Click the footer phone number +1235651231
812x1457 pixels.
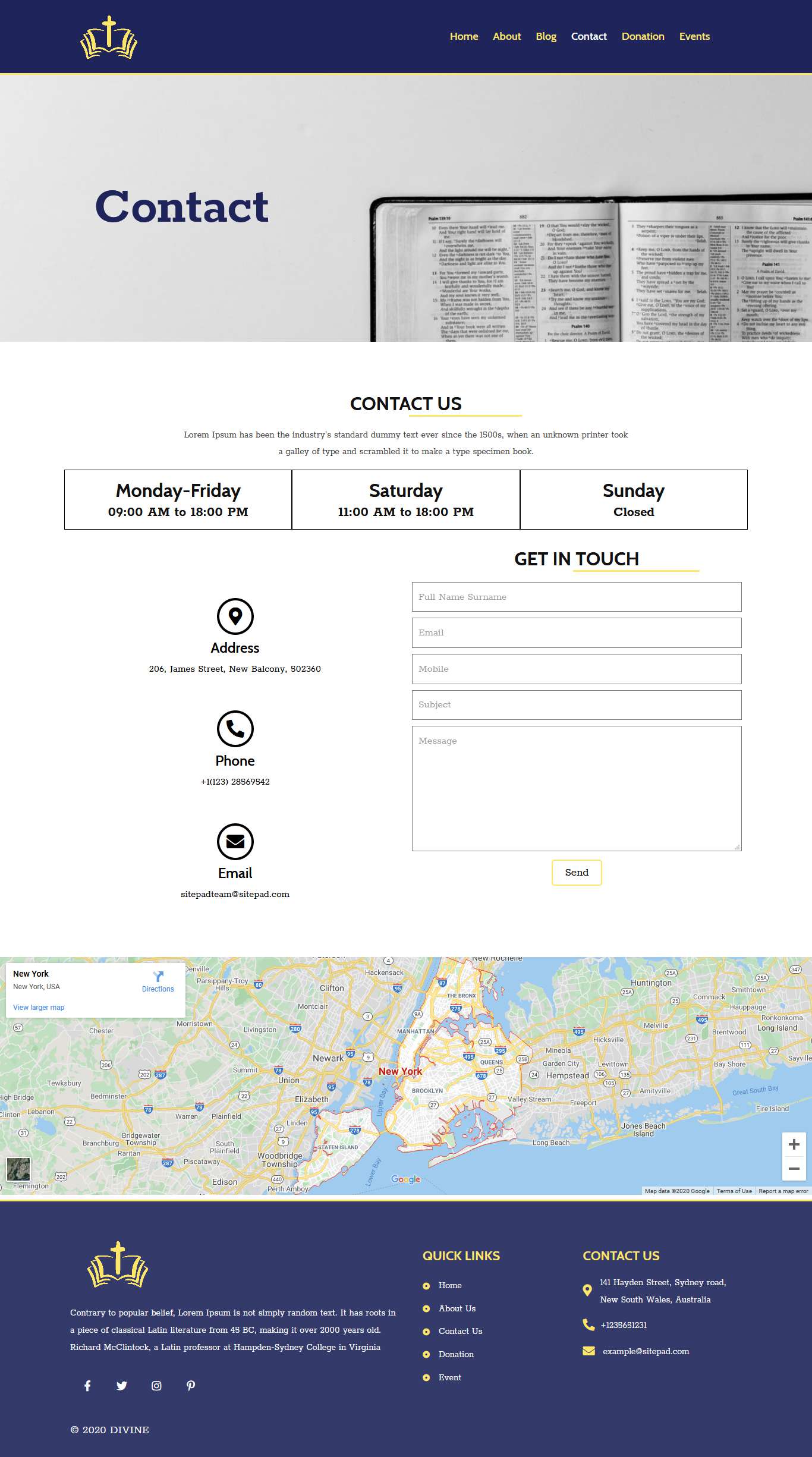click(624, 1325)
